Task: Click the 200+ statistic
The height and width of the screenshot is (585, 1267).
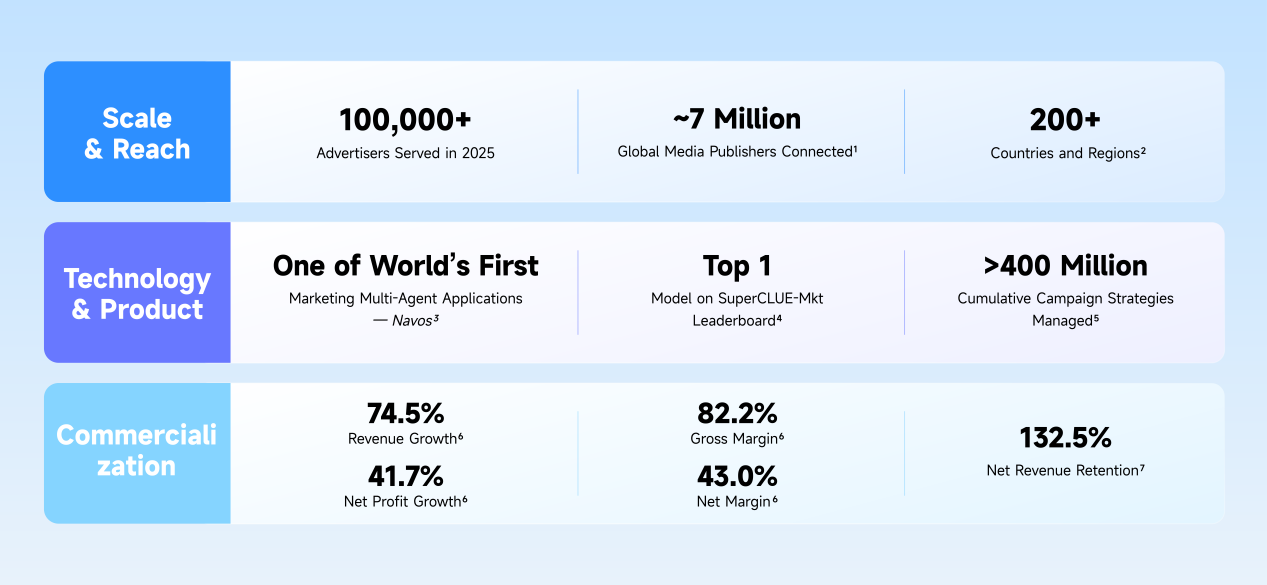Action: pyautogui.click(x=1065, y=120)
